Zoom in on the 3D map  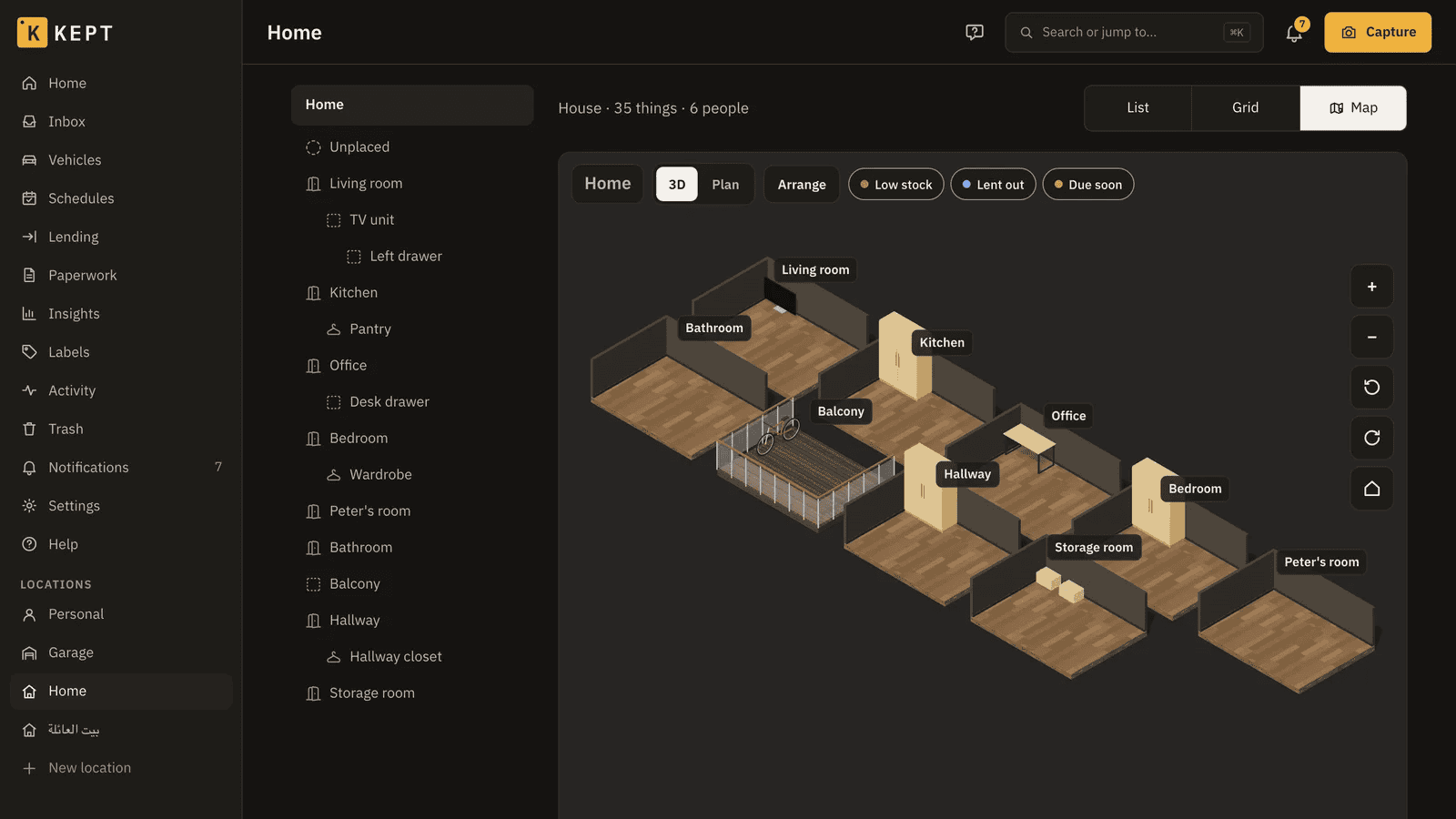[x=1371, y=287]
